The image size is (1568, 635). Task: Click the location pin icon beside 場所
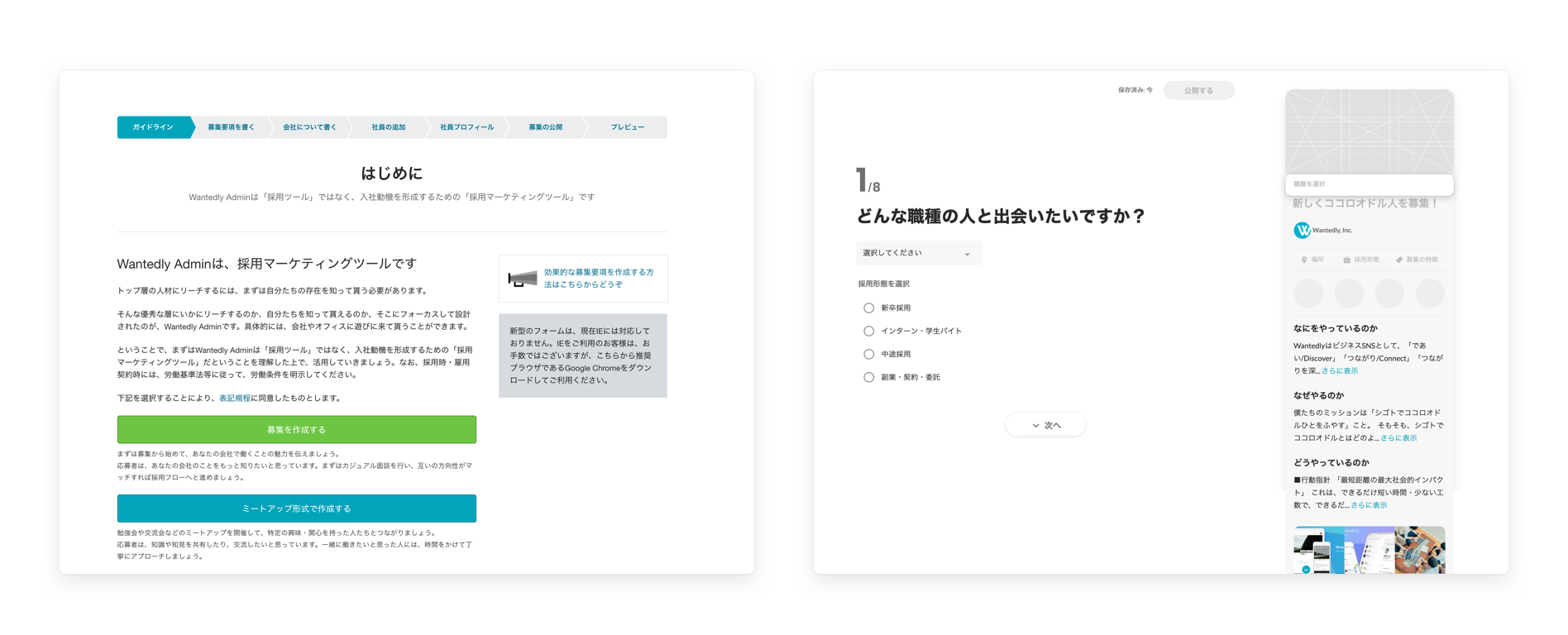tap(1304, 260)
